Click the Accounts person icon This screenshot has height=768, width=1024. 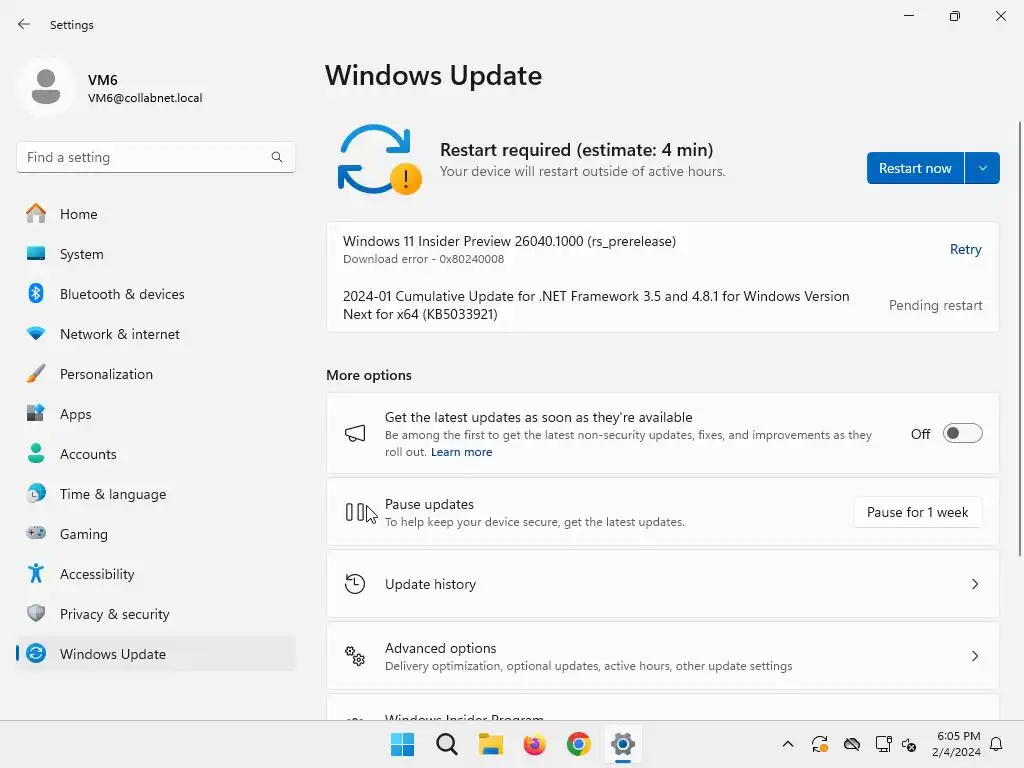(36, 453)
